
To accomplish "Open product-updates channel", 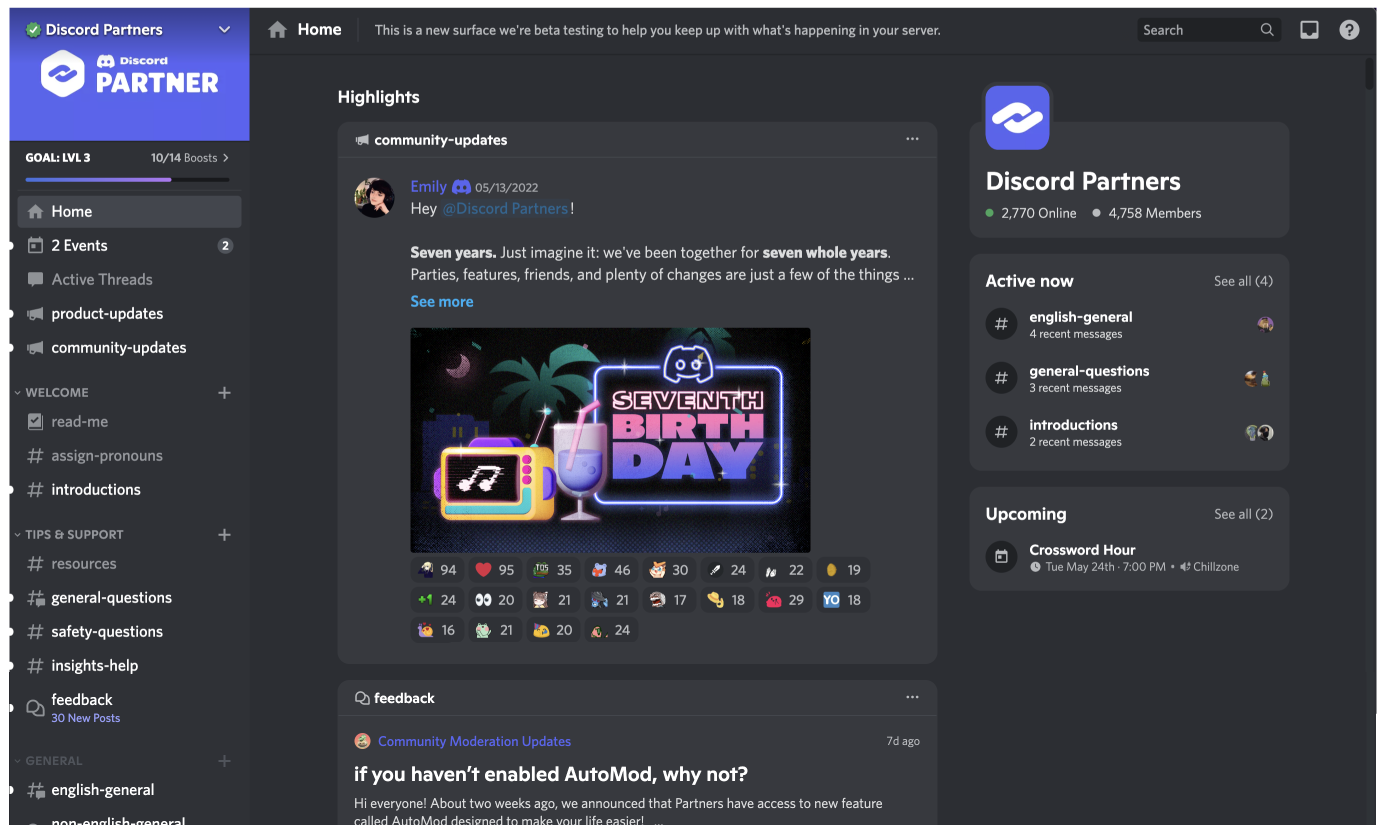I will click(129, 314).
